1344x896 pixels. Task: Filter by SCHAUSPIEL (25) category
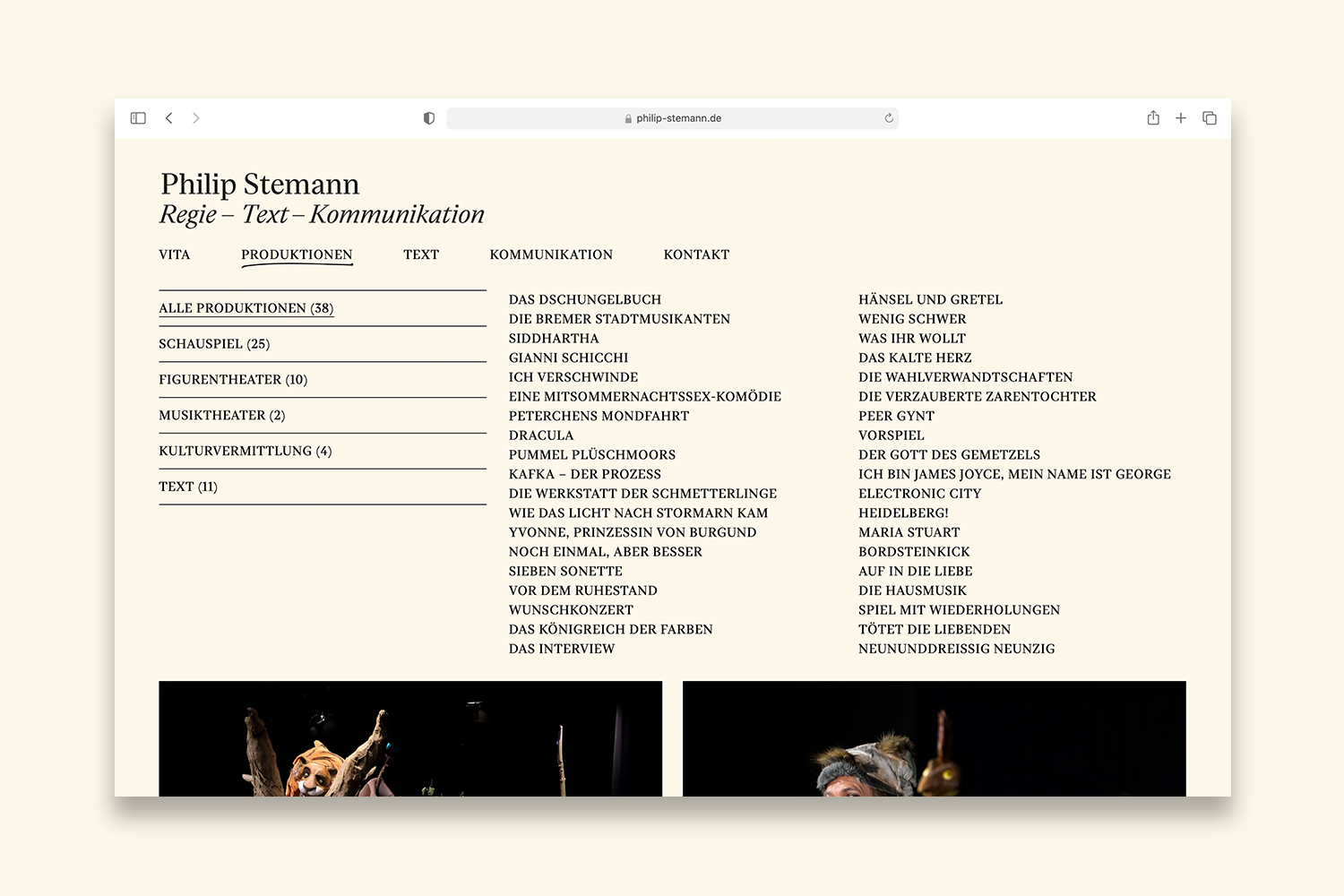214,344
